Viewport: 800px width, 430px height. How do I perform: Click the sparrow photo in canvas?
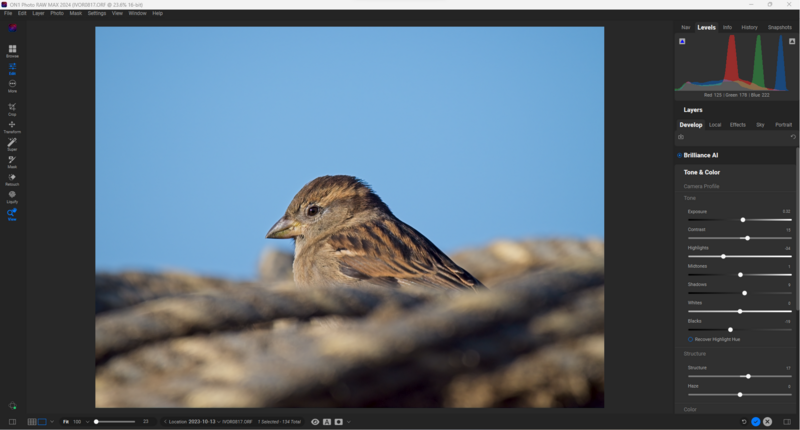[x=349, y=217]
